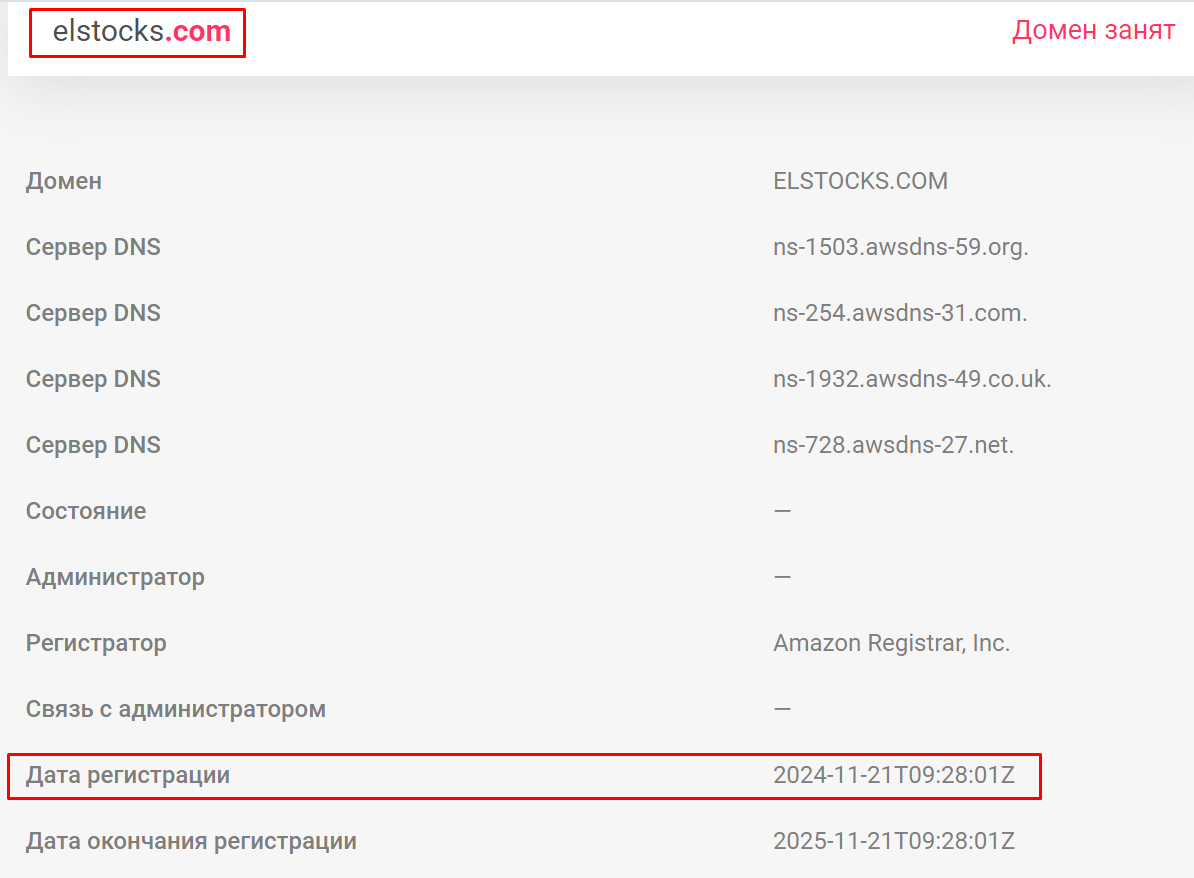This screenshot has width=1194, height=878.
Task: Select the registration date 2024-11-21T09:28:01Z
Action: coord(894,775)
